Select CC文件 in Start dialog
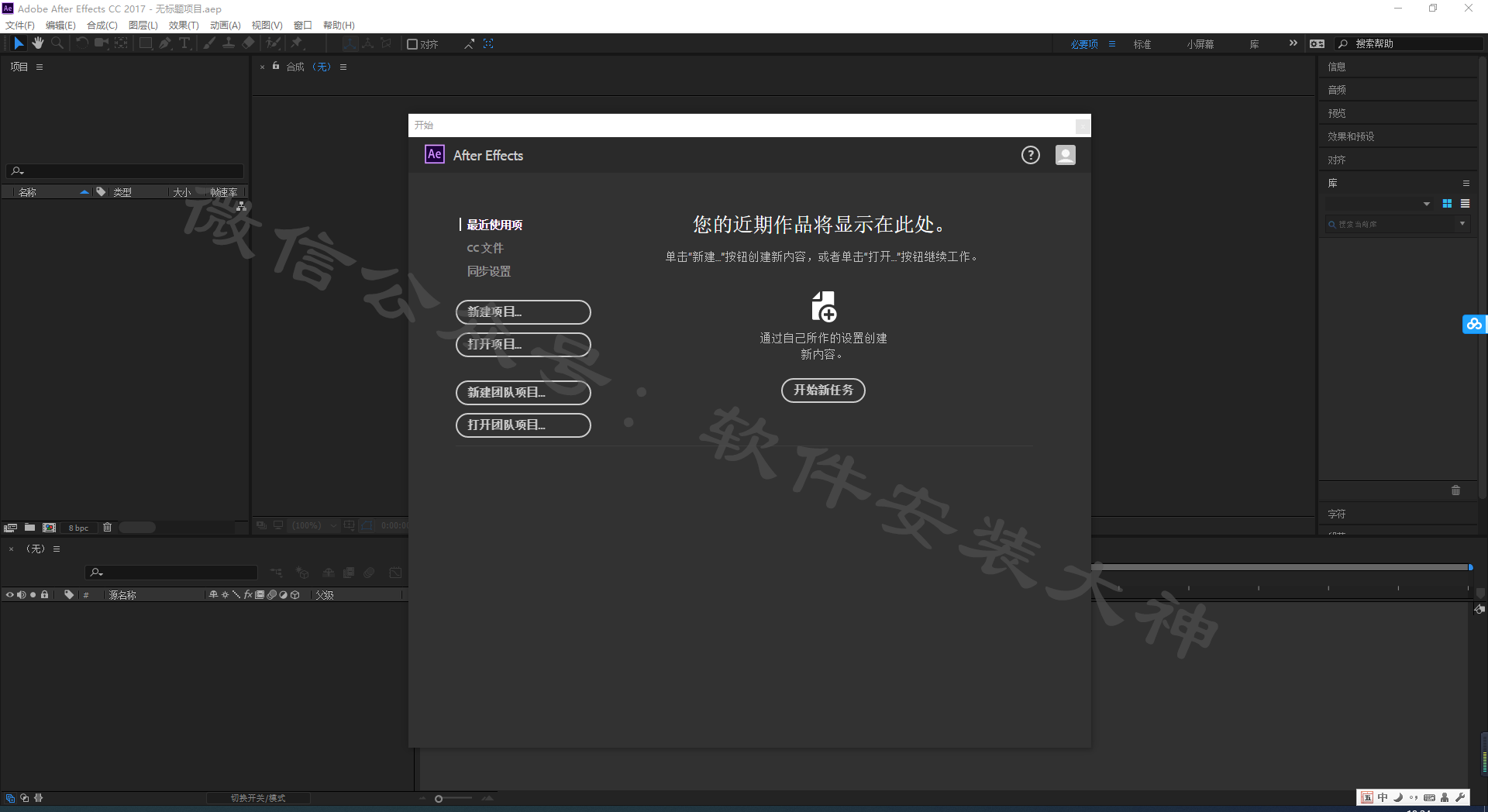This screenshot has height=812, width=1488. 485,248
